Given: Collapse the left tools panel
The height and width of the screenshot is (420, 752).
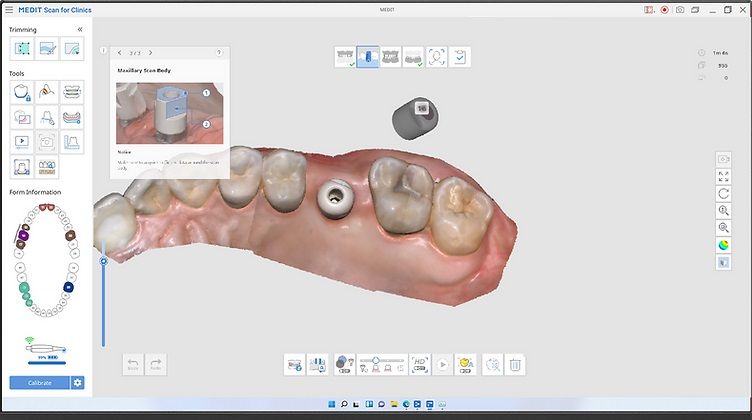Looking at the screenshot, I should (80, 30).
